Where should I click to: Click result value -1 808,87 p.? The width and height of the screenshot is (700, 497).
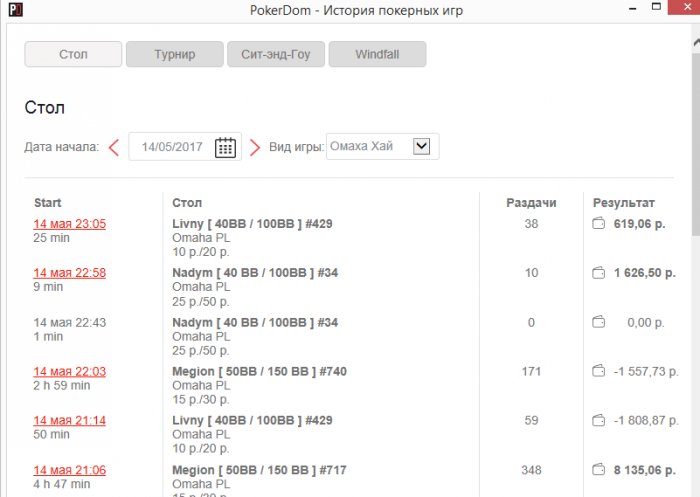646,421
